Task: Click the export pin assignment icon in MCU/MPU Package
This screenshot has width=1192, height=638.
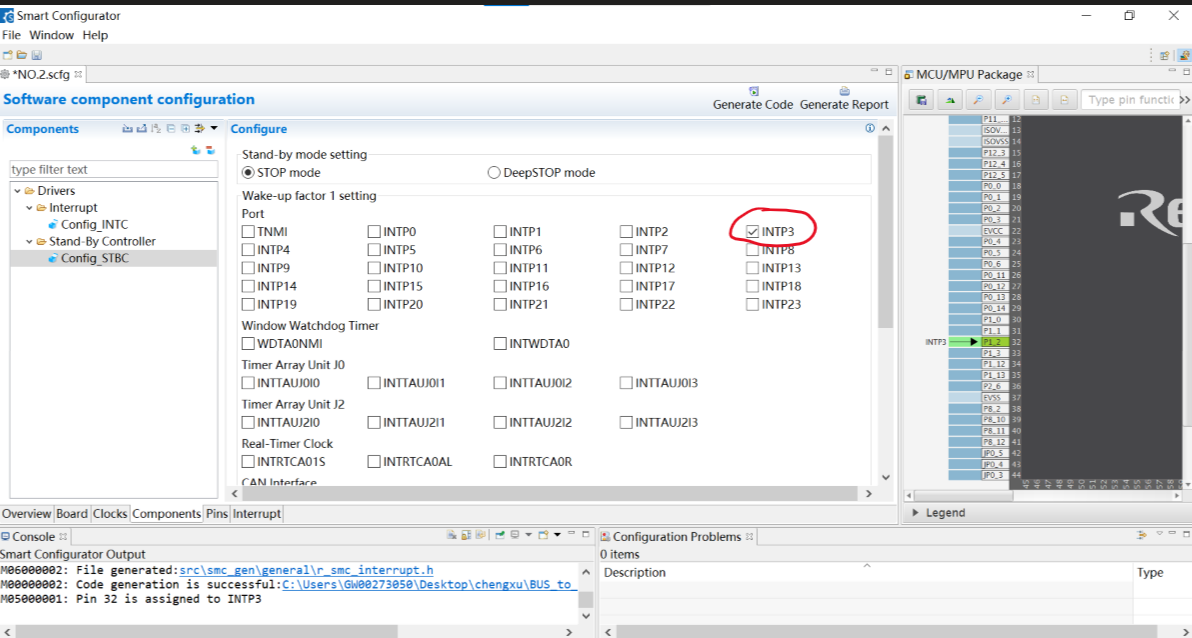Action: pos(921,100)
